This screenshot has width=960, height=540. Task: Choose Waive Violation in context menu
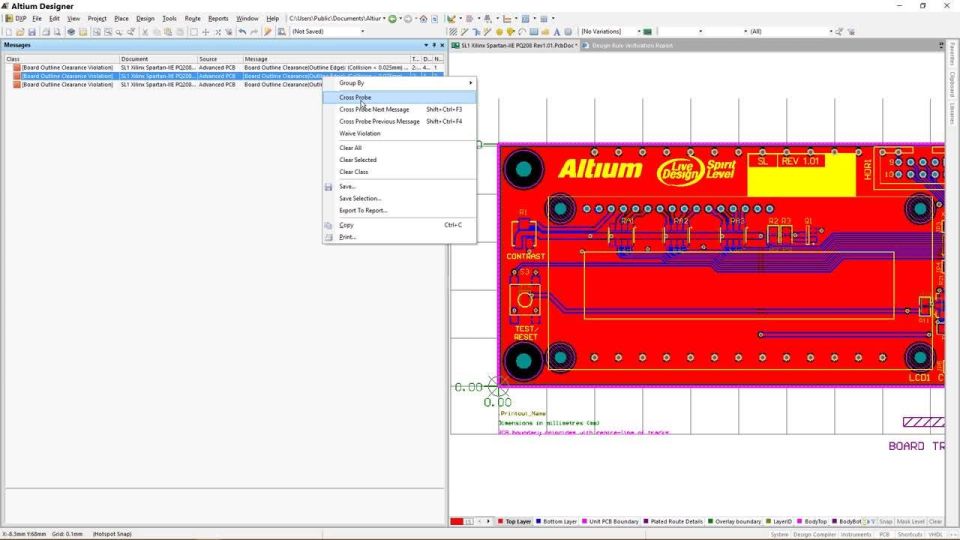[x=360, y=133]
